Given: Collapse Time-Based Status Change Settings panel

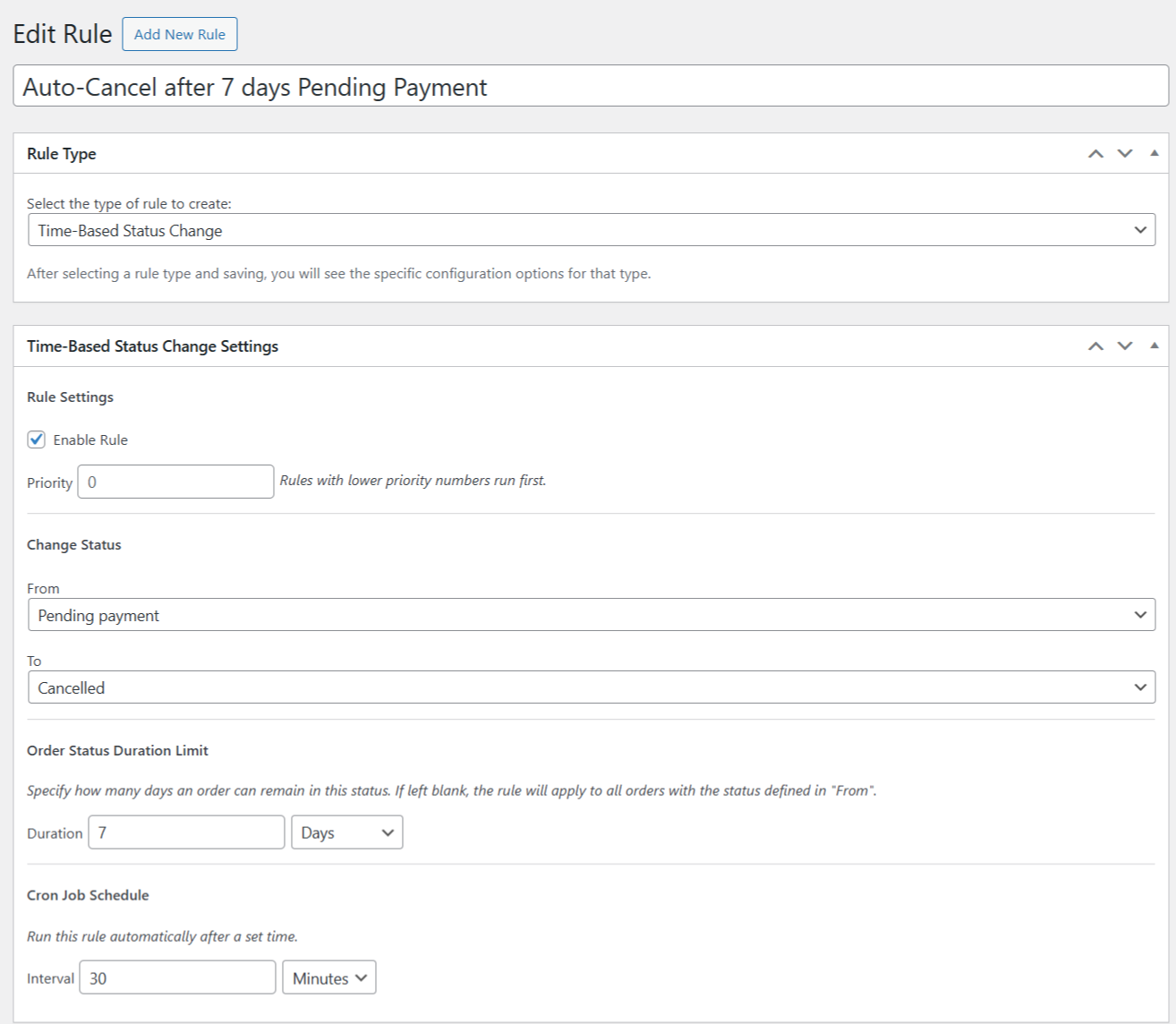Looking at the screenshot, I should click(x=1155, y=346).
